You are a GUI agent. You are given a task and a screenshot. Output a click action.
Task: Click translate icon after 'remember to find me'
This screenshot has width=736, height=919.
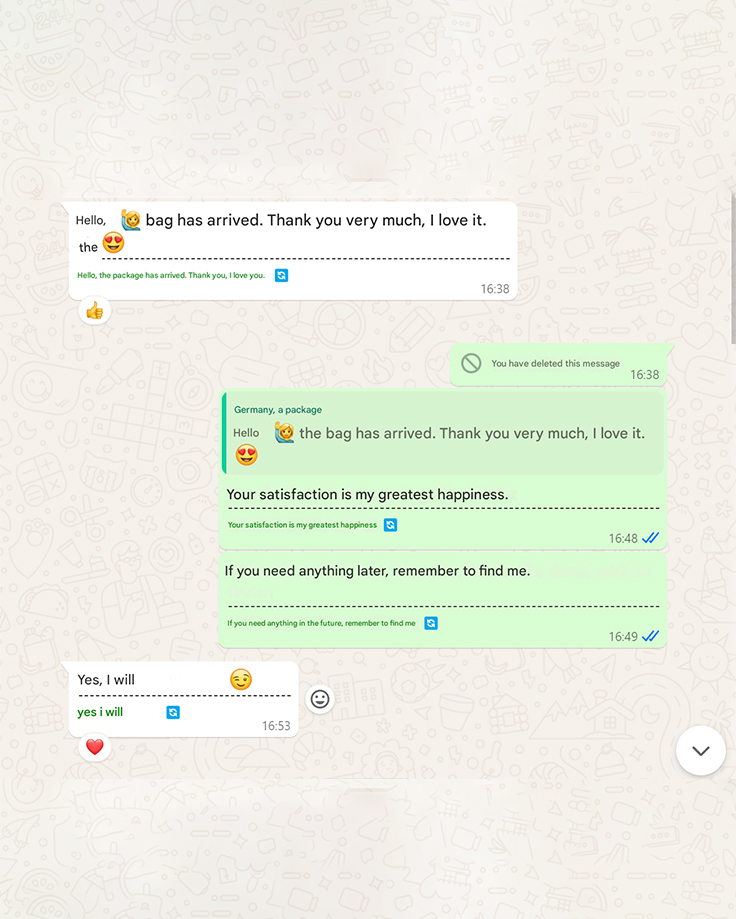point(431,623)
